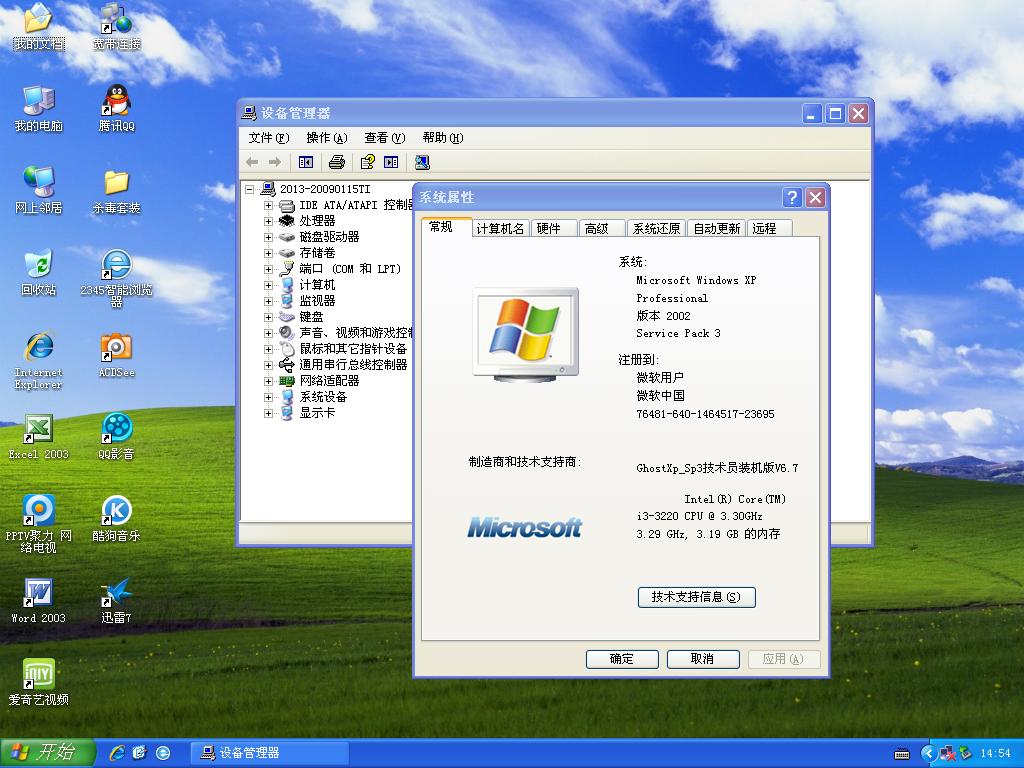This screenshot has width=1024, height=768.
Task: Select 鼠标和其它指针设备 in the device tree
Action: [x=353, y=349]
